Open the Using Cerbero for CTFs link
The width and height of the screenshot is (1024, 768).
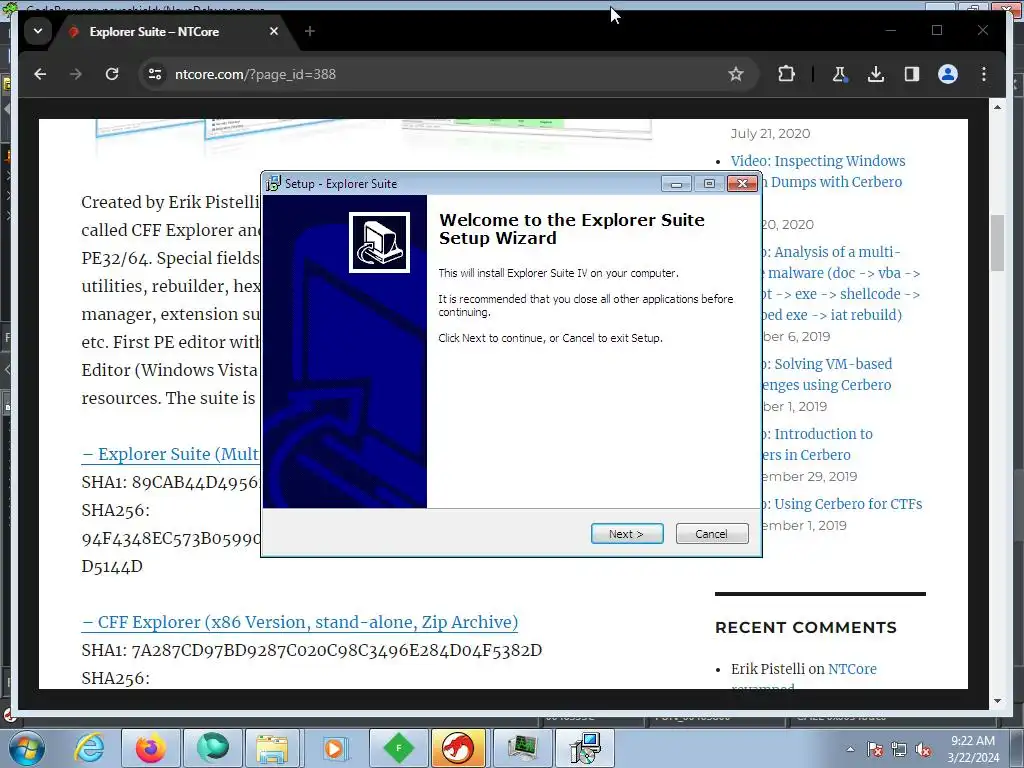point(842,504)
